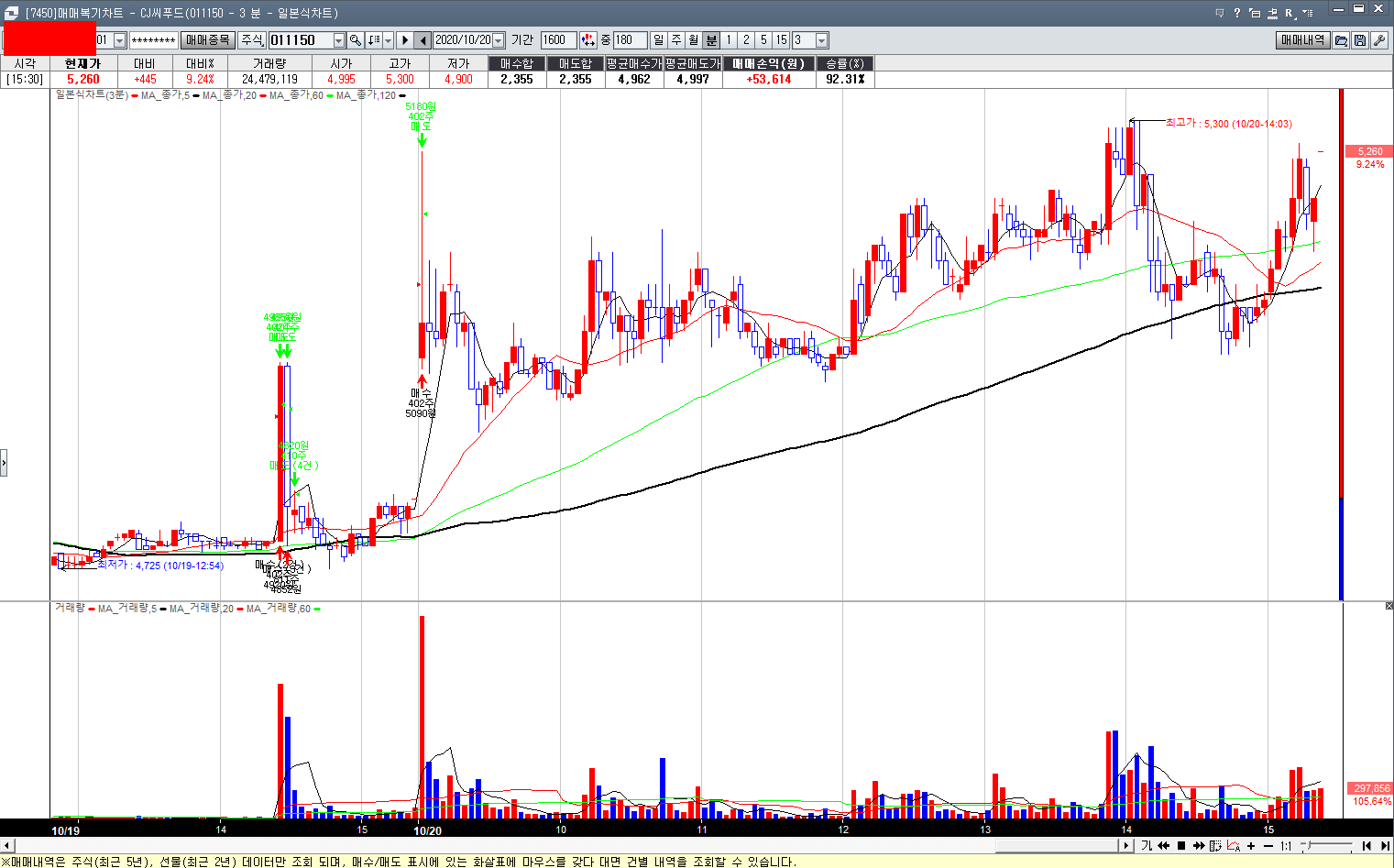Click the colored dots icon next to 기간
The height and width of the screenshot is (868, 1394).
click(587, 40)
